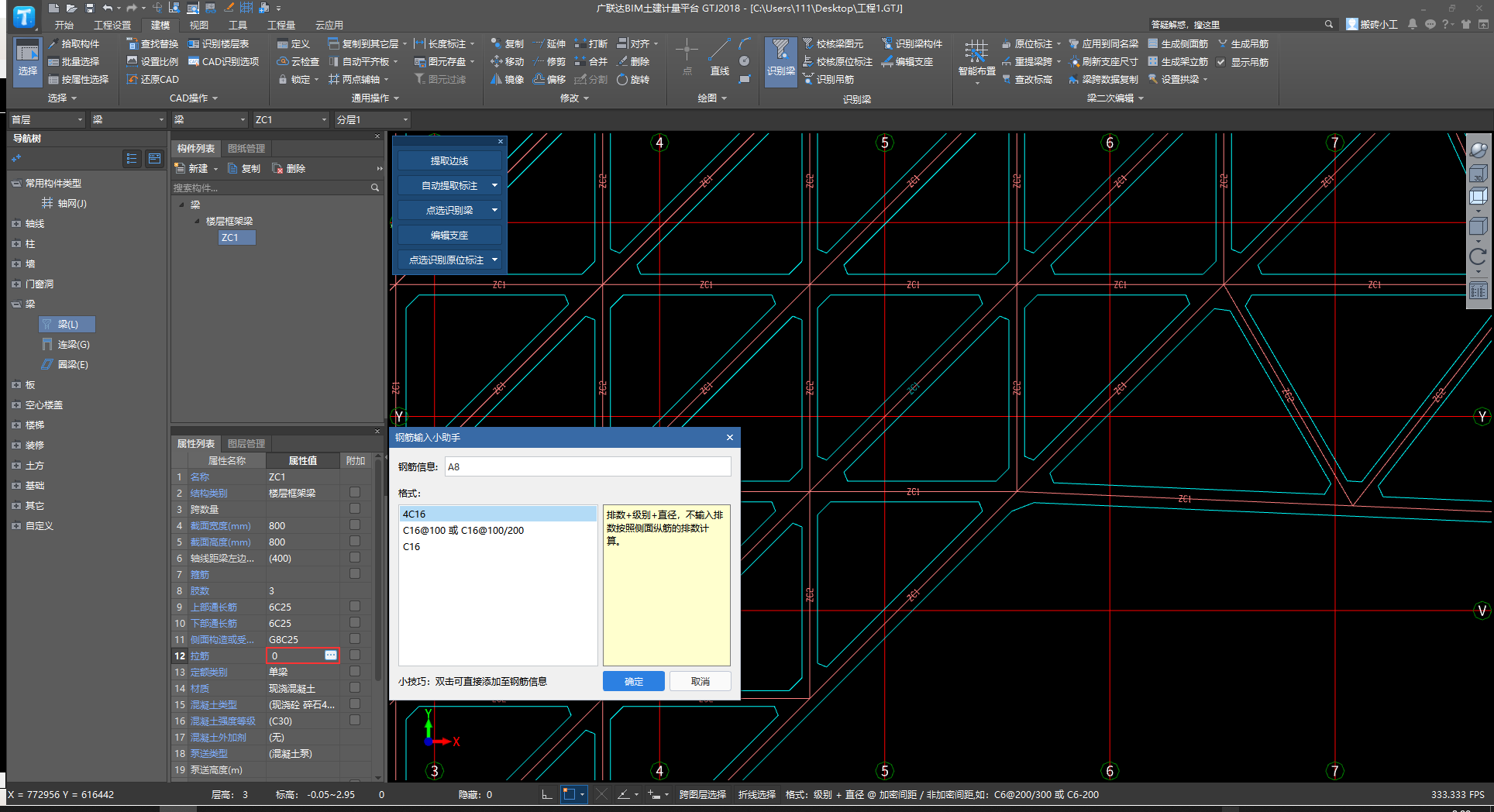Screen dimensions: 1494x812
Task: Click the 确定 button in dialog
Action: coord(634,681)
